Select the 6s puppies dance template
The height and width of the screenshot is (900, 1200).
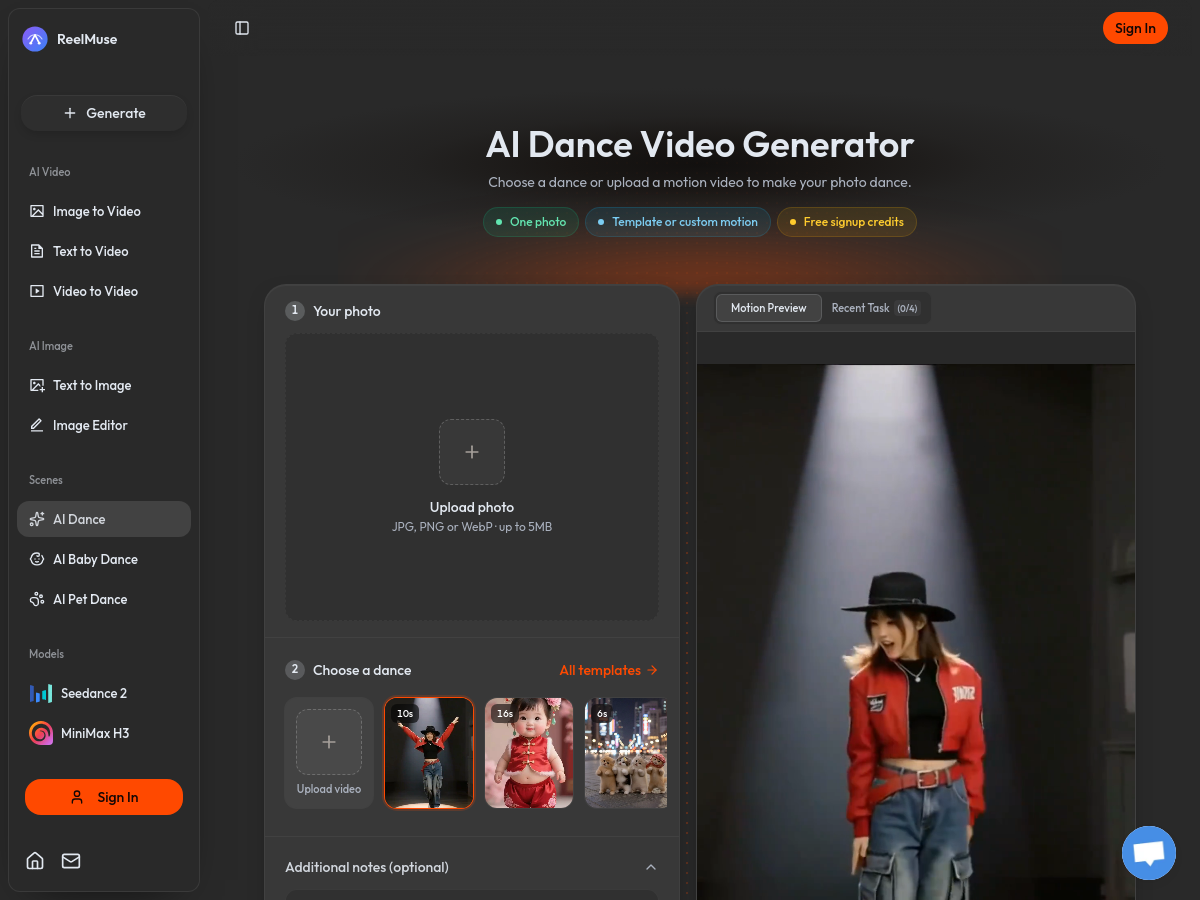[626, 753]
